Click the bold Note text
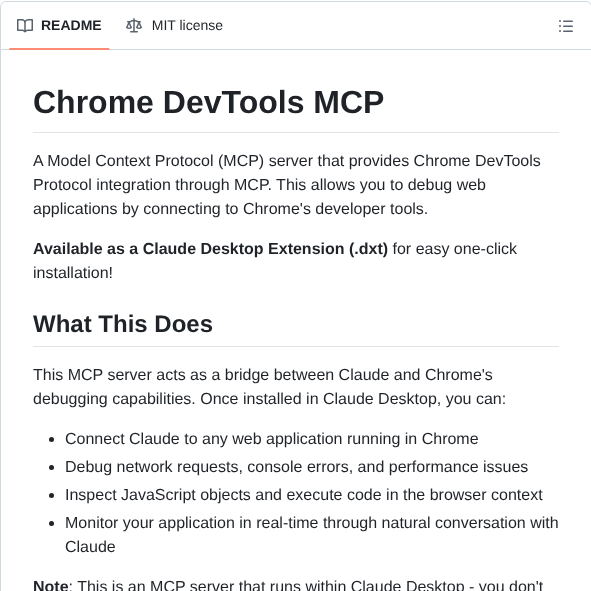 (51, 585)
